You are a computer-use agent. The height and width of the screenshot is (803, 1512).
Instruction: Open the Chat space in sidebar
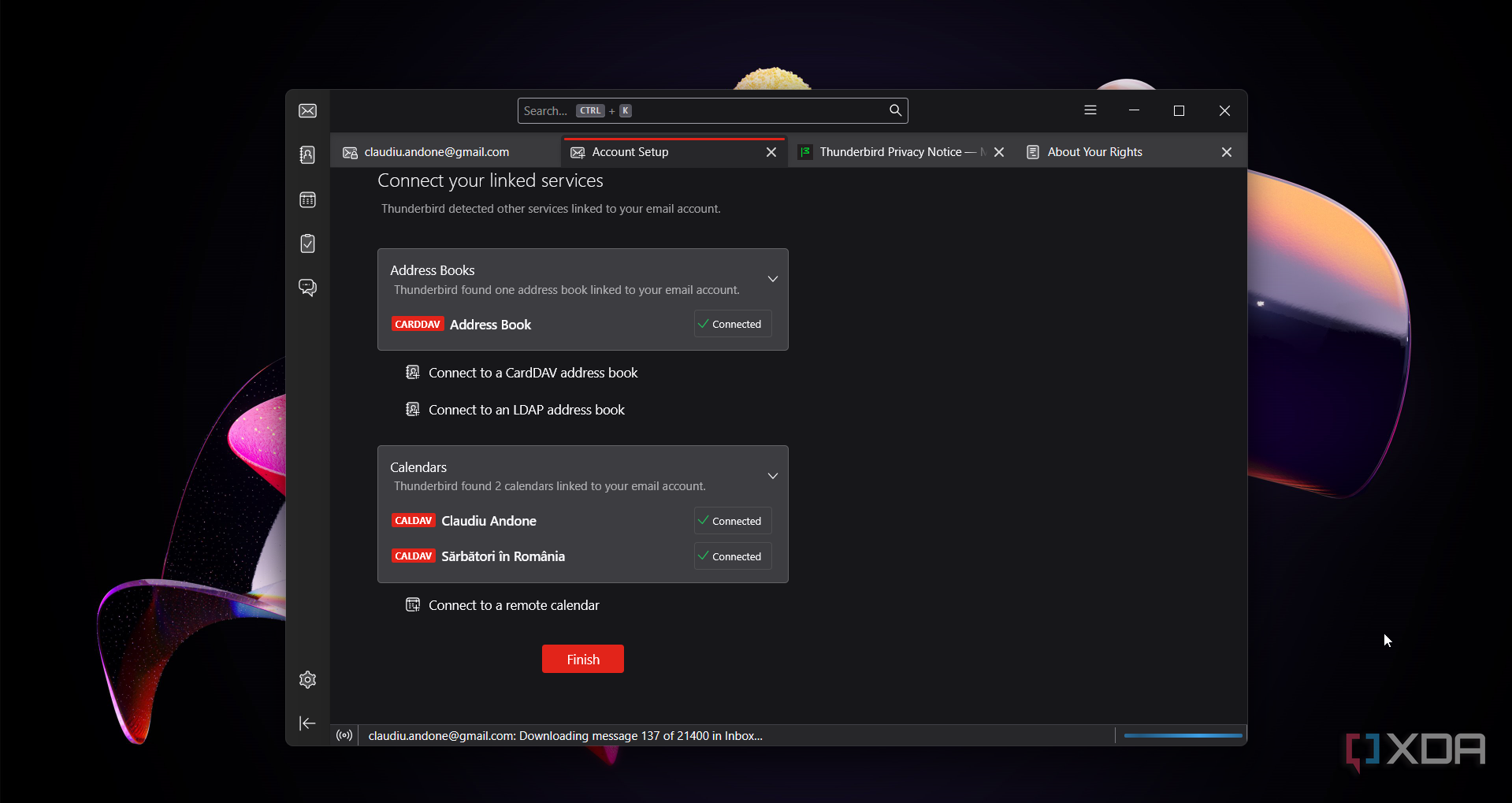click(307, 288)
